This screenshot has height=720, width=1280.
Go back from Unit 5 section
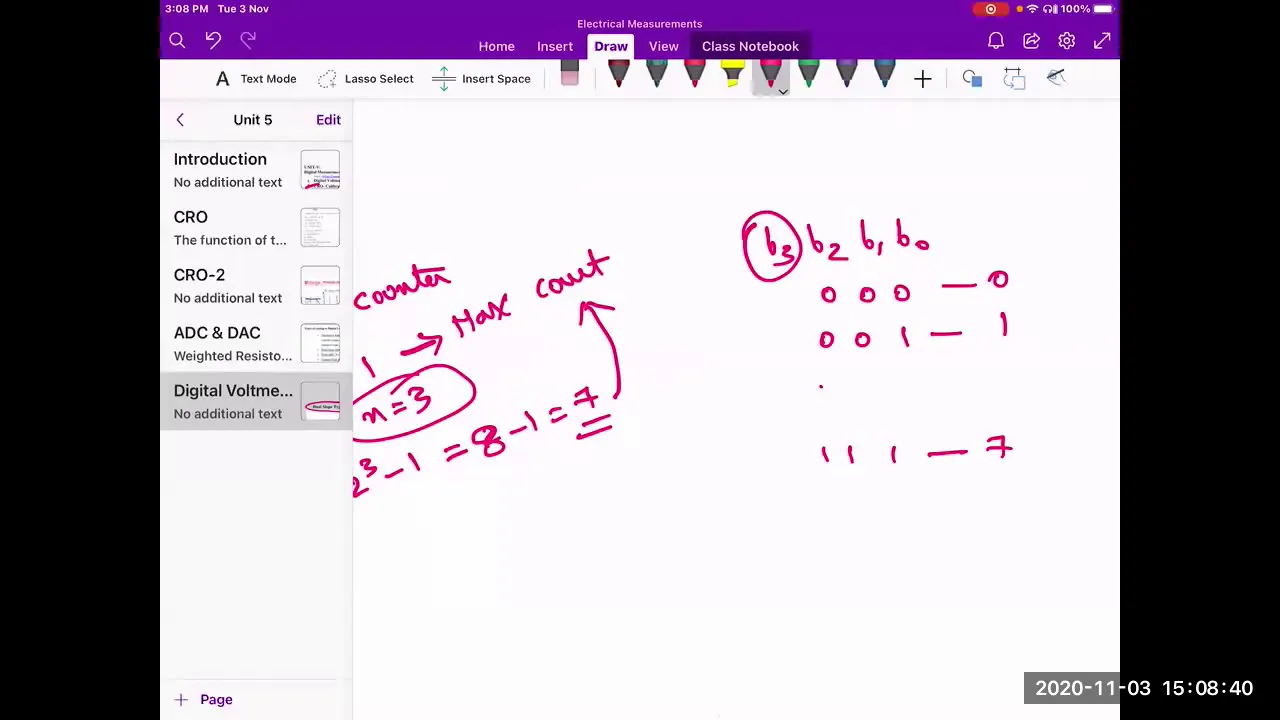pos(180,120)
